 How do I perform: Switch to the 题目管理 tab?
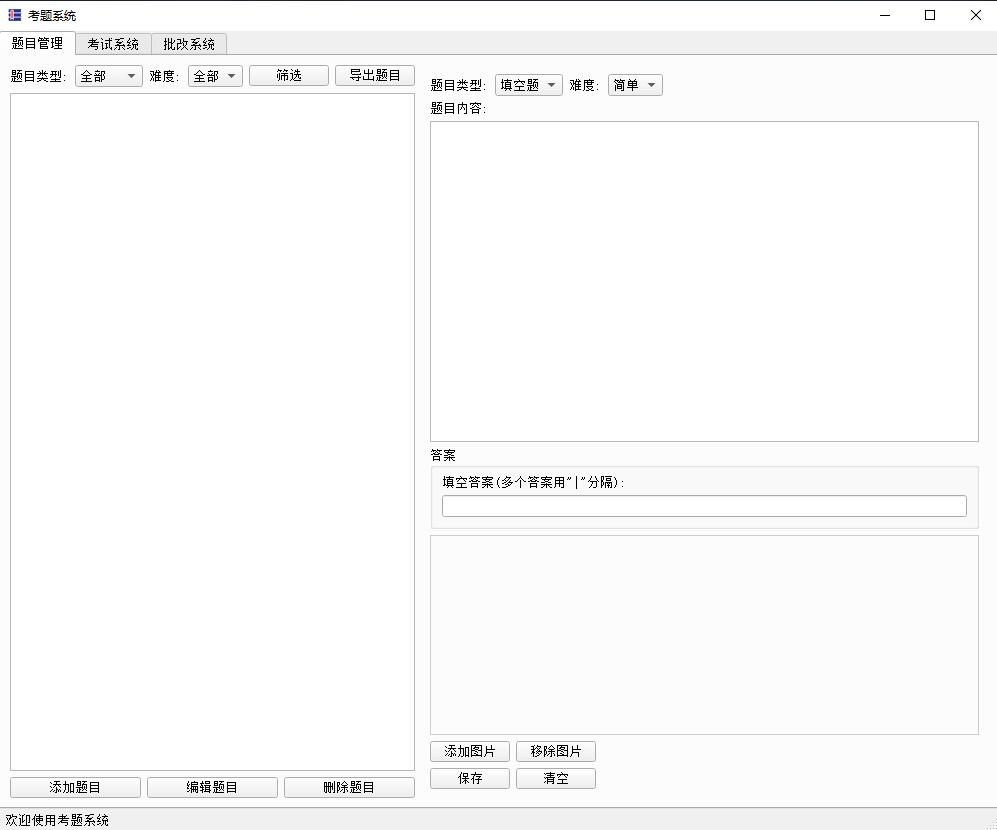pyautogui.click(x=38, y=44)
